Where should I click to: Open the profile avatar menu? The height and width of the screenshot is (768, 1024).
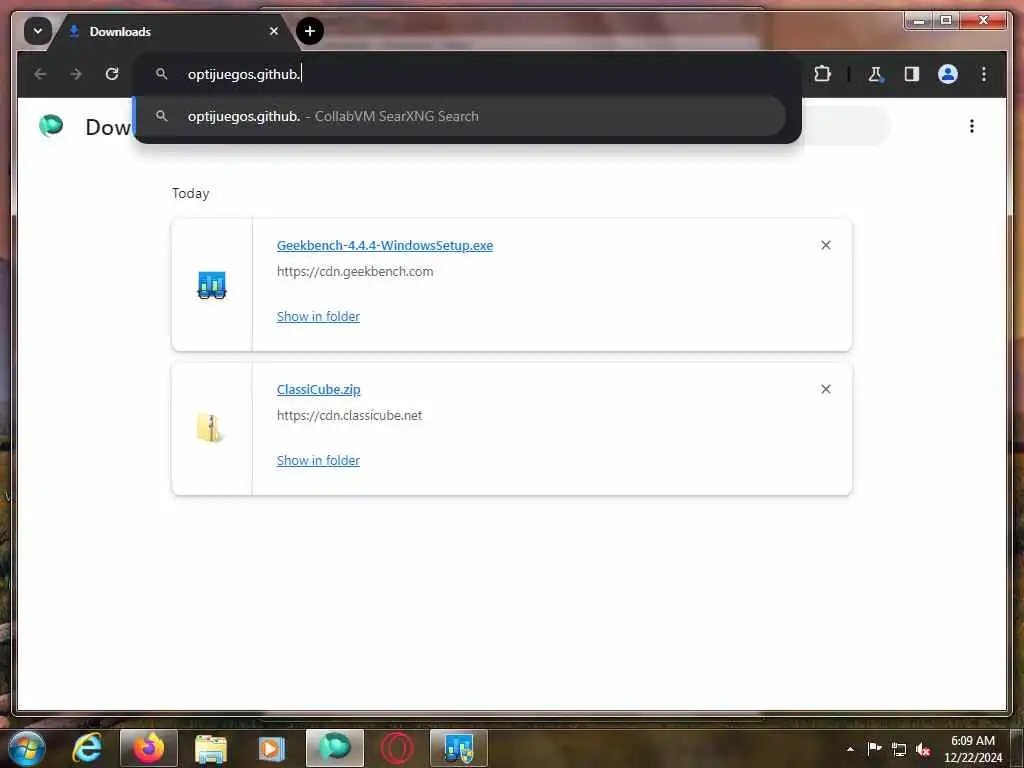coord(948,74)
